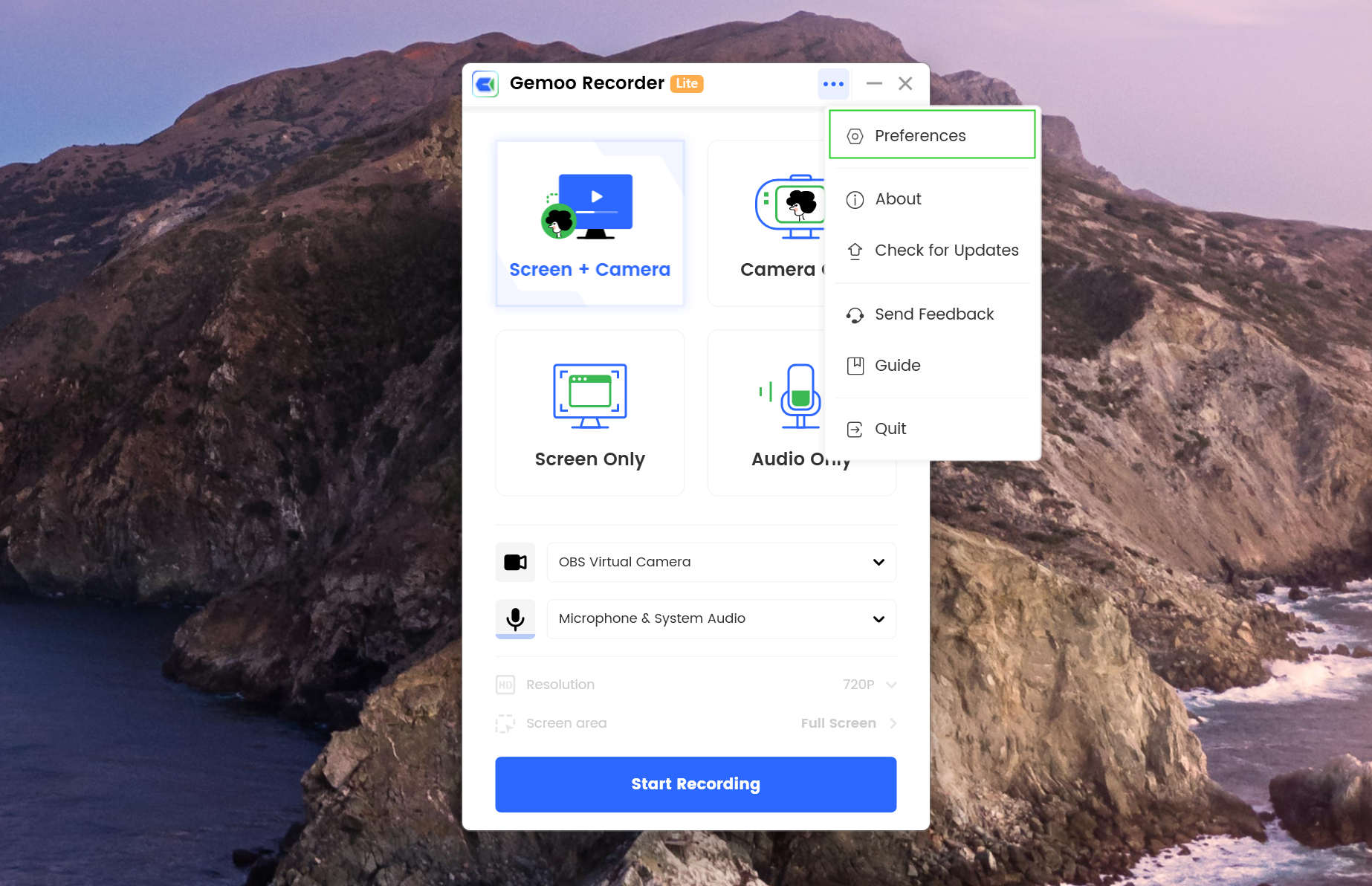Screen dimensions: 1372x886
Task: Open the Microphone & System Audio dropdown
Action: 722,618
